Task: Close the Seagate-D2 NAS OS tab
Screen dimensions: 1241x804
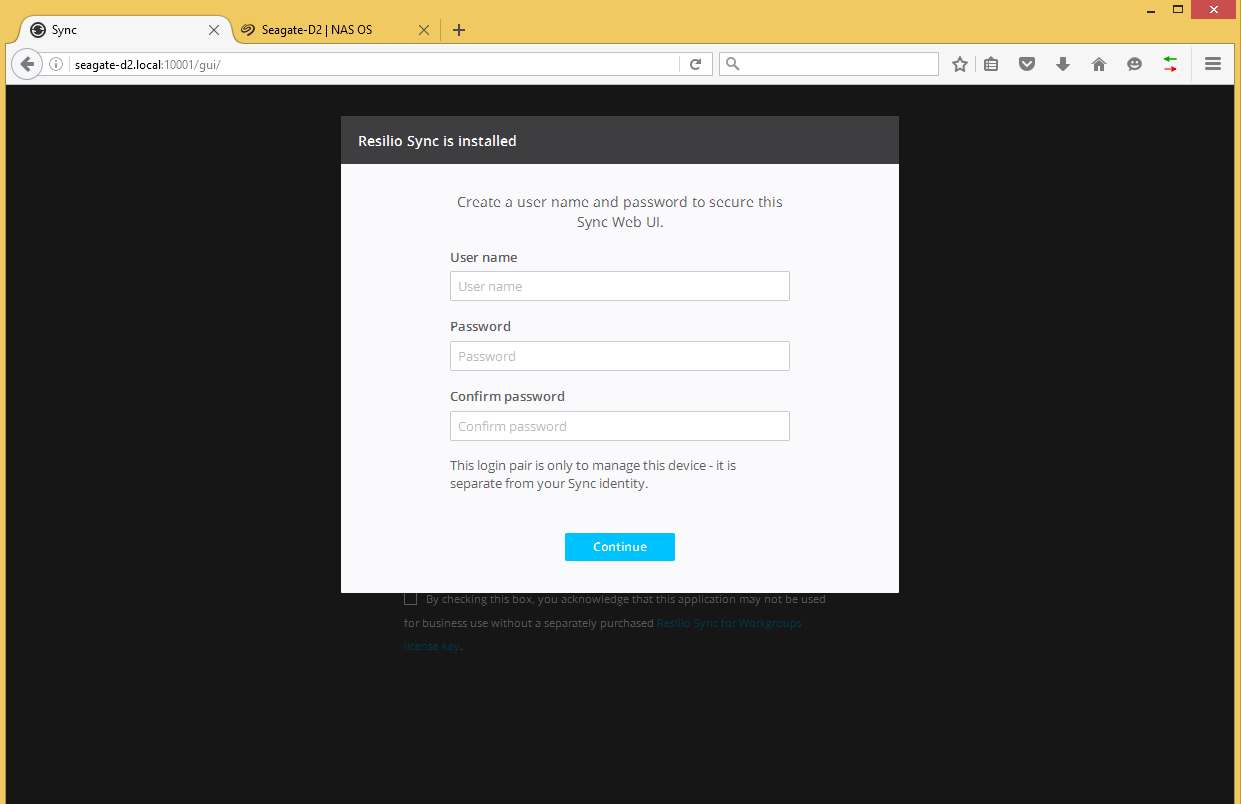Action: click(424, 30)
